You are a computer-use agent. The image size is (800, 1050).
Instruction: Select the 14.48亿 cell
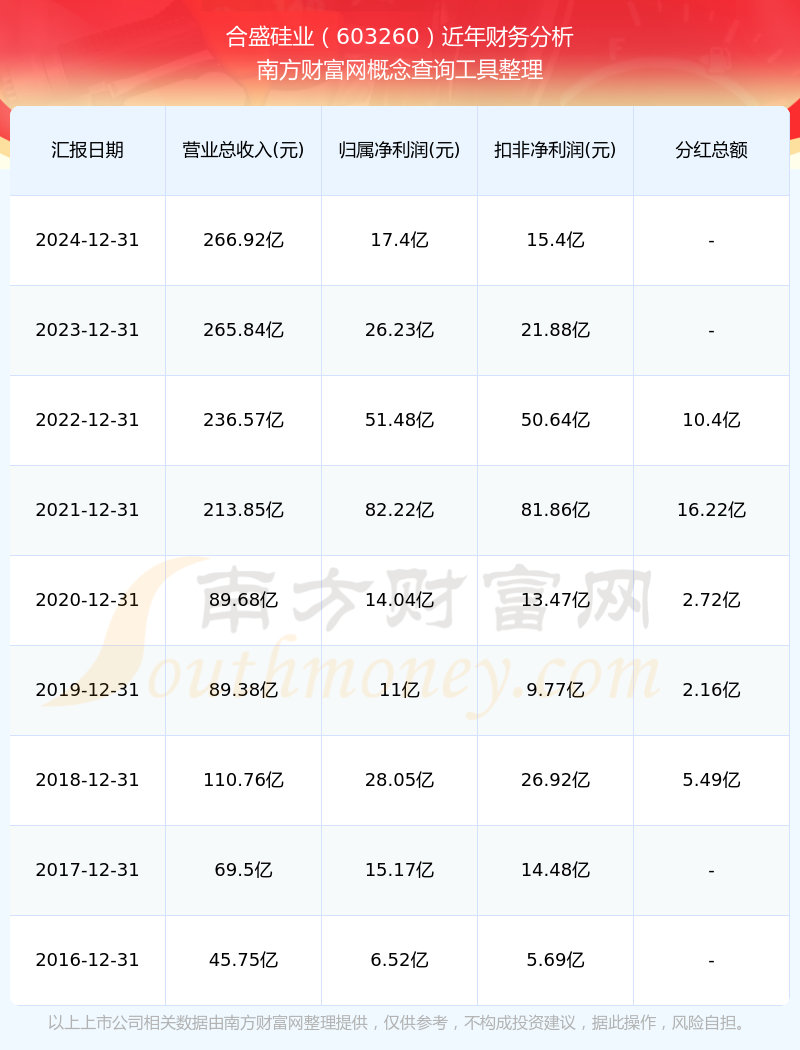pos(556,870)
